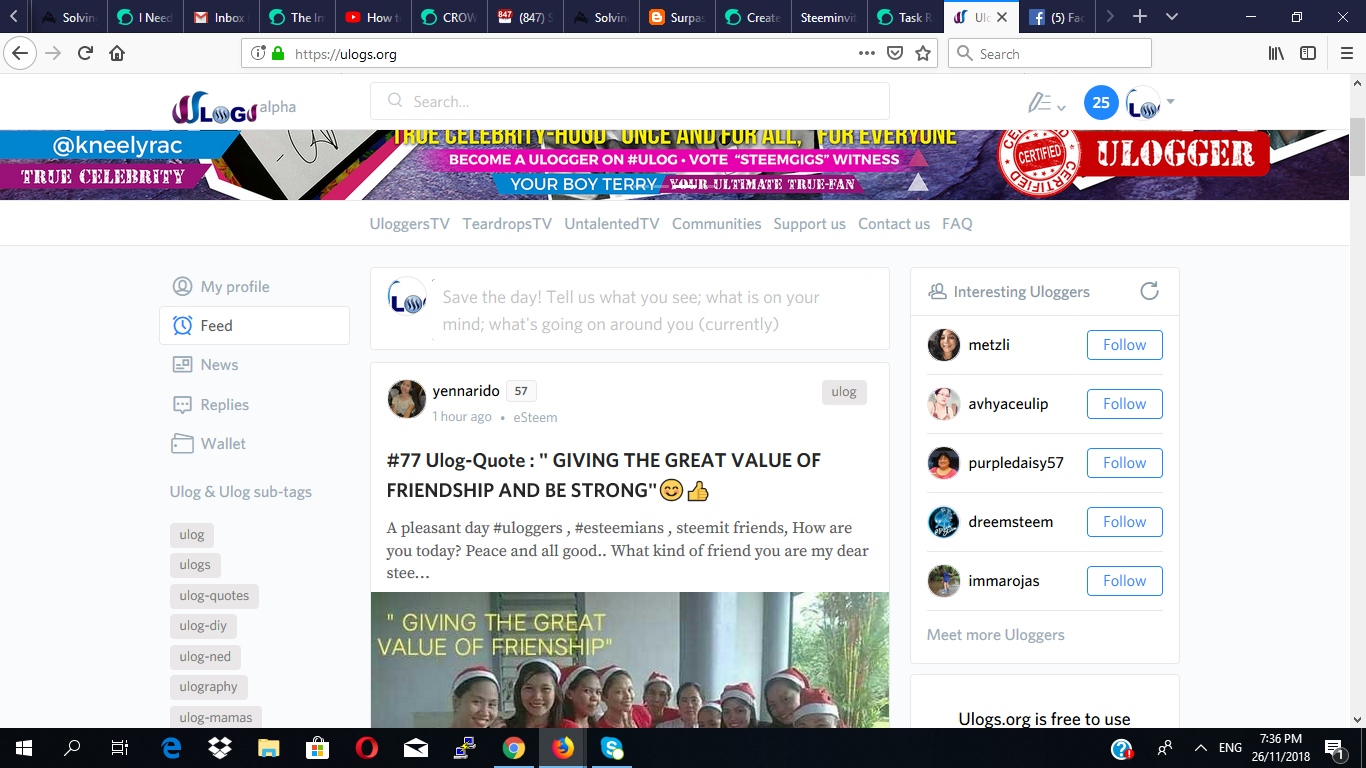Viewport: 1366px width, 768px height.
Task: Switch to the YouTube How t tab
Action: click(373, 17)
